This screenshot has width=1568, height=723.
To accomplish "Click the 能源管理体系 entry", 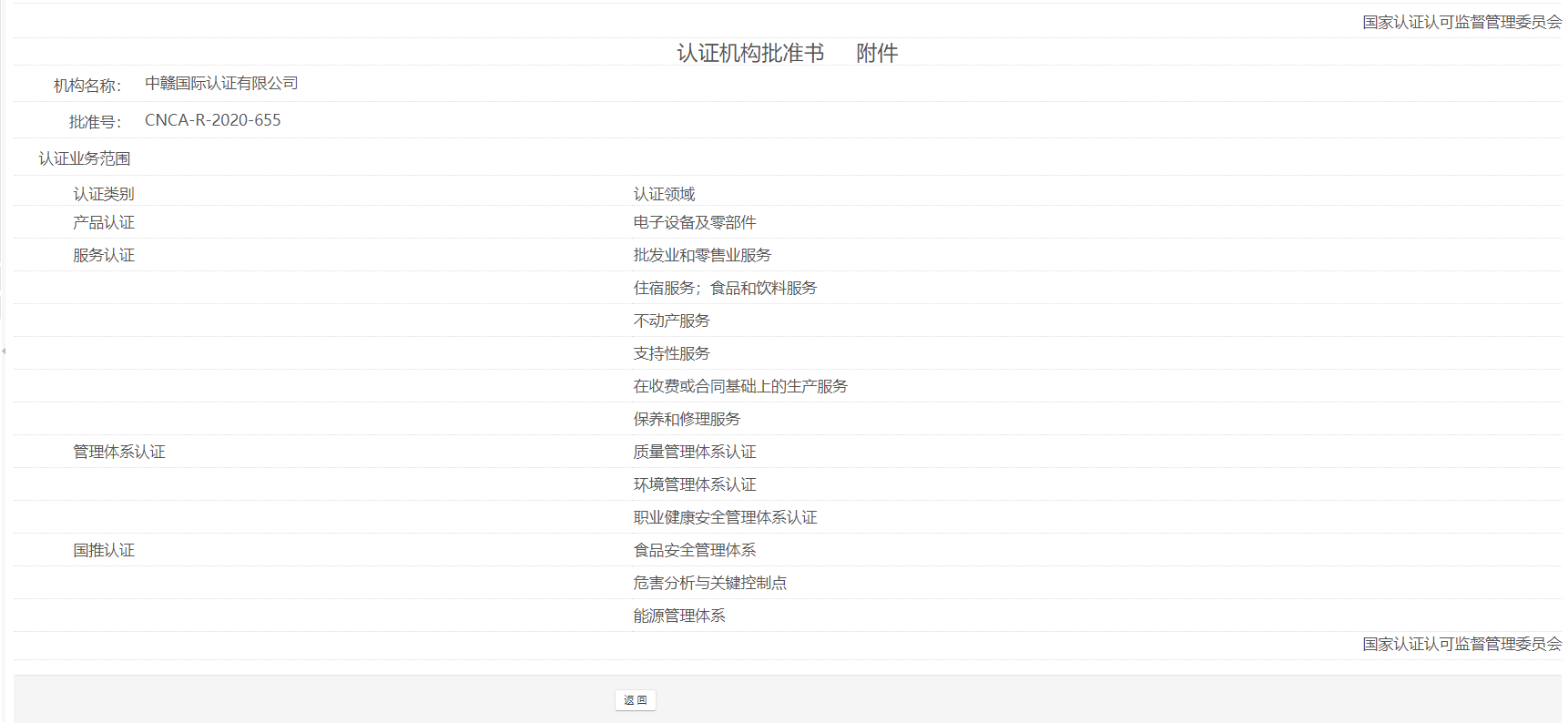I will 679,616.
